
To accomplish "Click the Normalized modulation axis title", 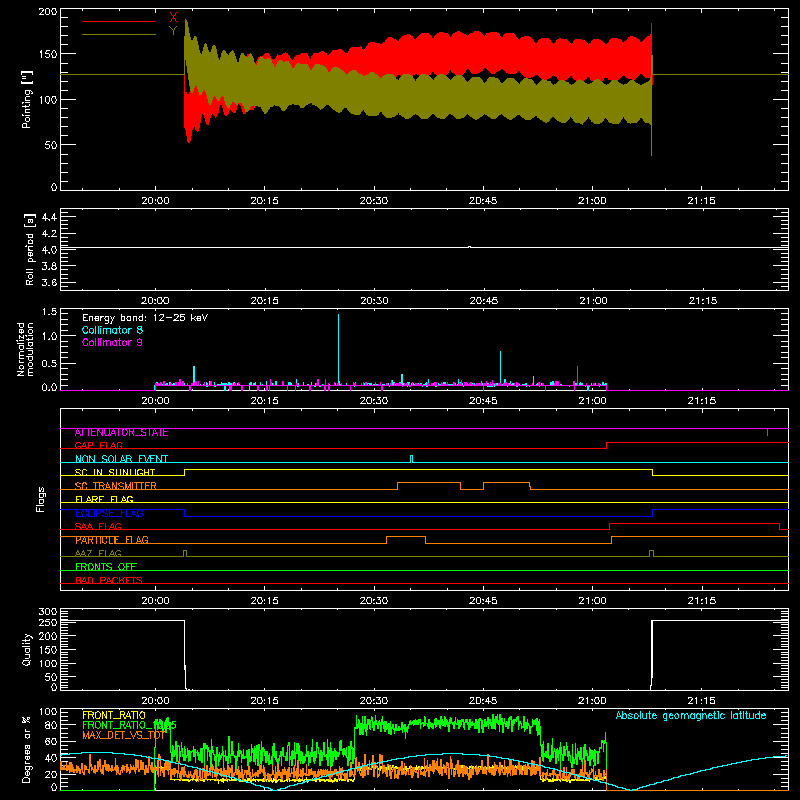I will point(26,349).
